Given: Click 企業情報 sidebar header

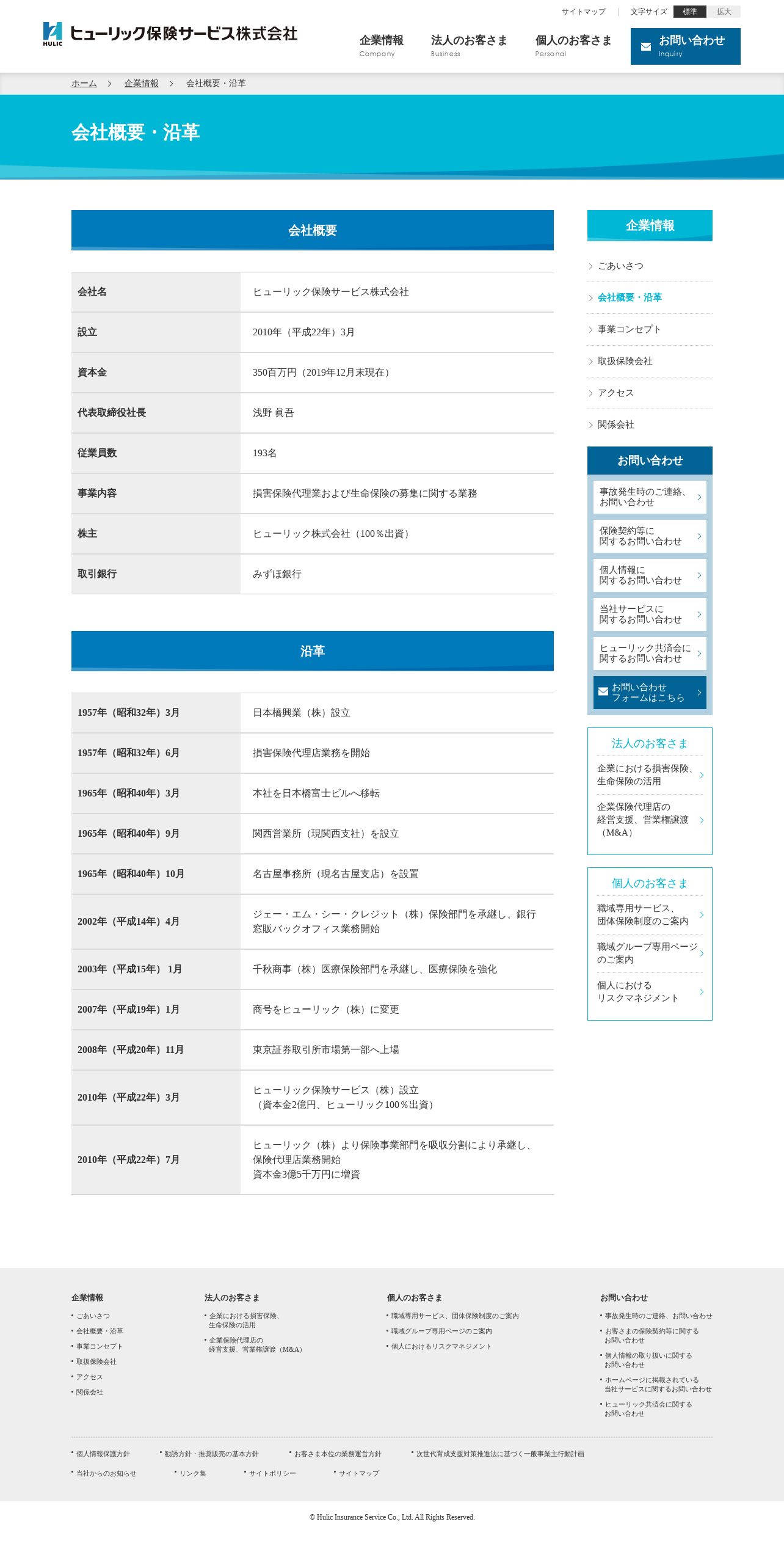Looking at the screenshot, I should pyautogui.click(x=650, y=226).
